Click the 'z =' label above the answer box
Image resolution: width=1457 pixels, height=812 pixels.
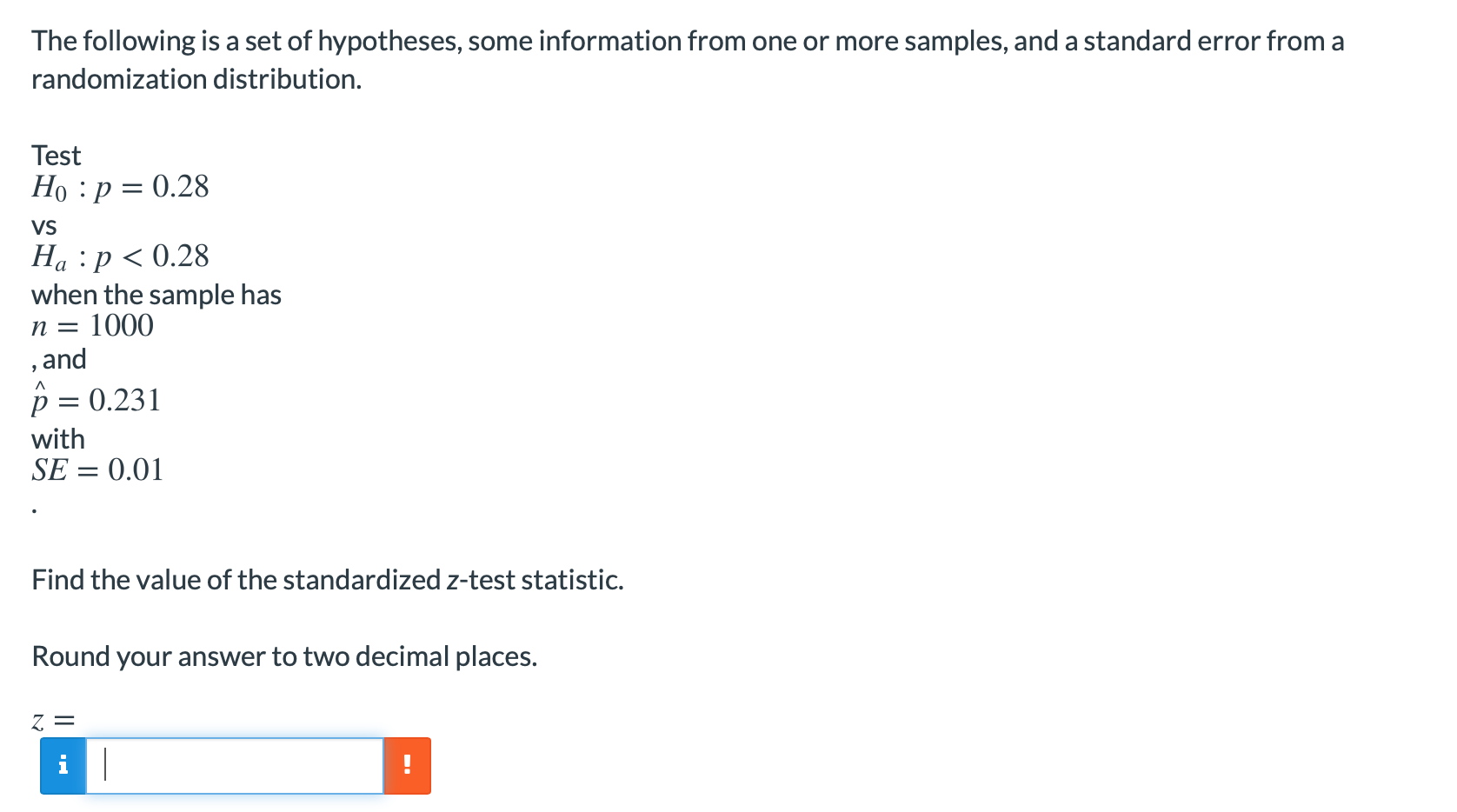click(53, 721)
